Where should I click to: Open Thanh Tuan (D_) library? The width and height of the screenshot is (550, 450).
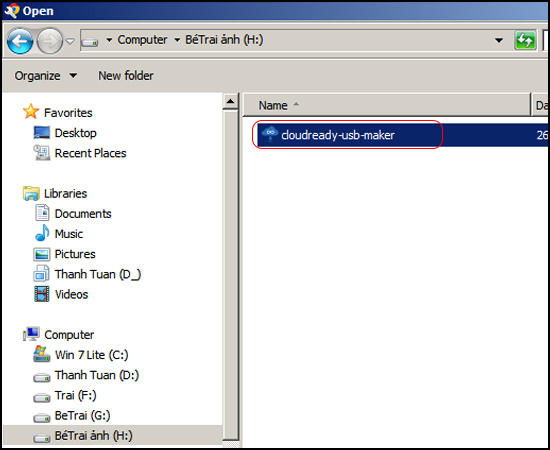point(98,274)
